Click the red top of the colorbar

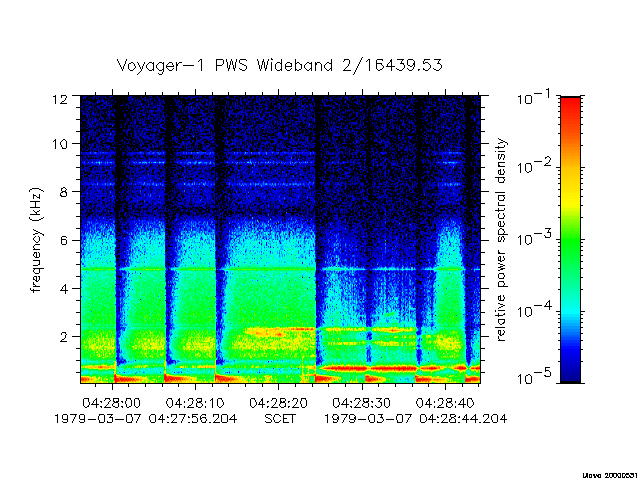[x=571, y=108]
